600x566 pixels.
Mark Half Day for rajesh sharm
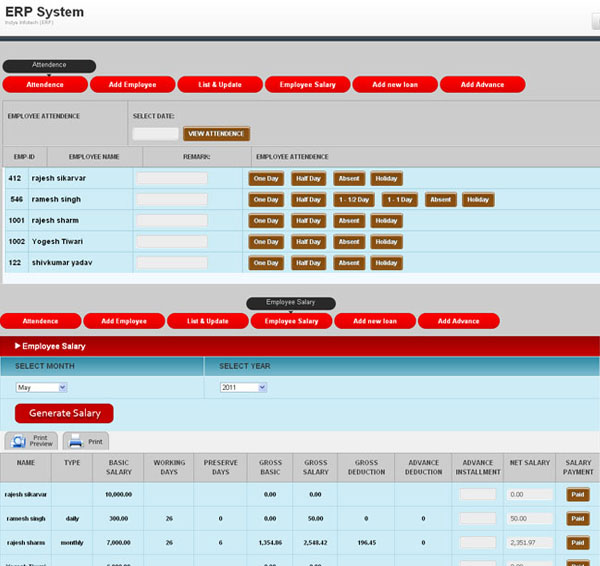click(308, 221)
